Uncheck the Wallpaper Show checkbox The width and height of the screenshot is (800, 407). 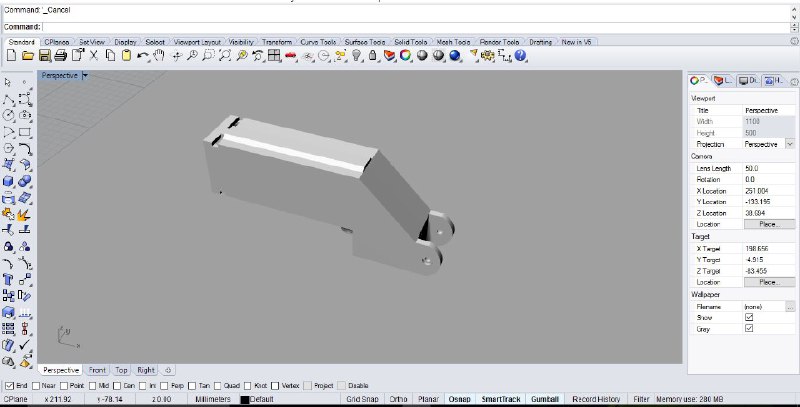tap(749, 318)
